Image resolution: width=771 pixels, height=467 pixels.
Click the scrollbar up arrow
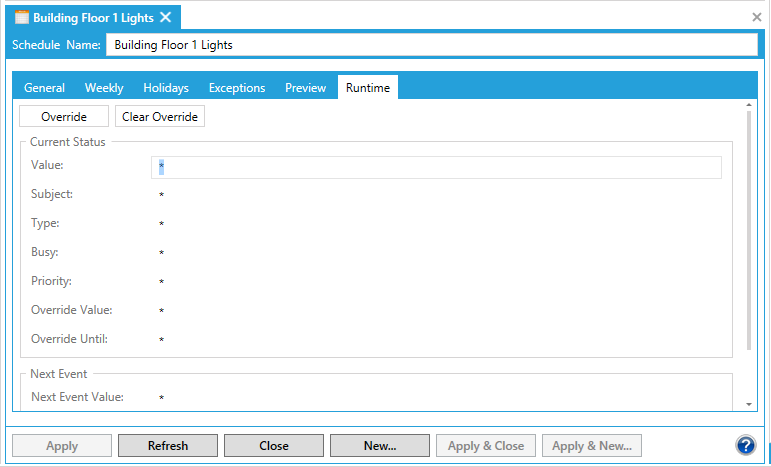[x=750, y=105]
